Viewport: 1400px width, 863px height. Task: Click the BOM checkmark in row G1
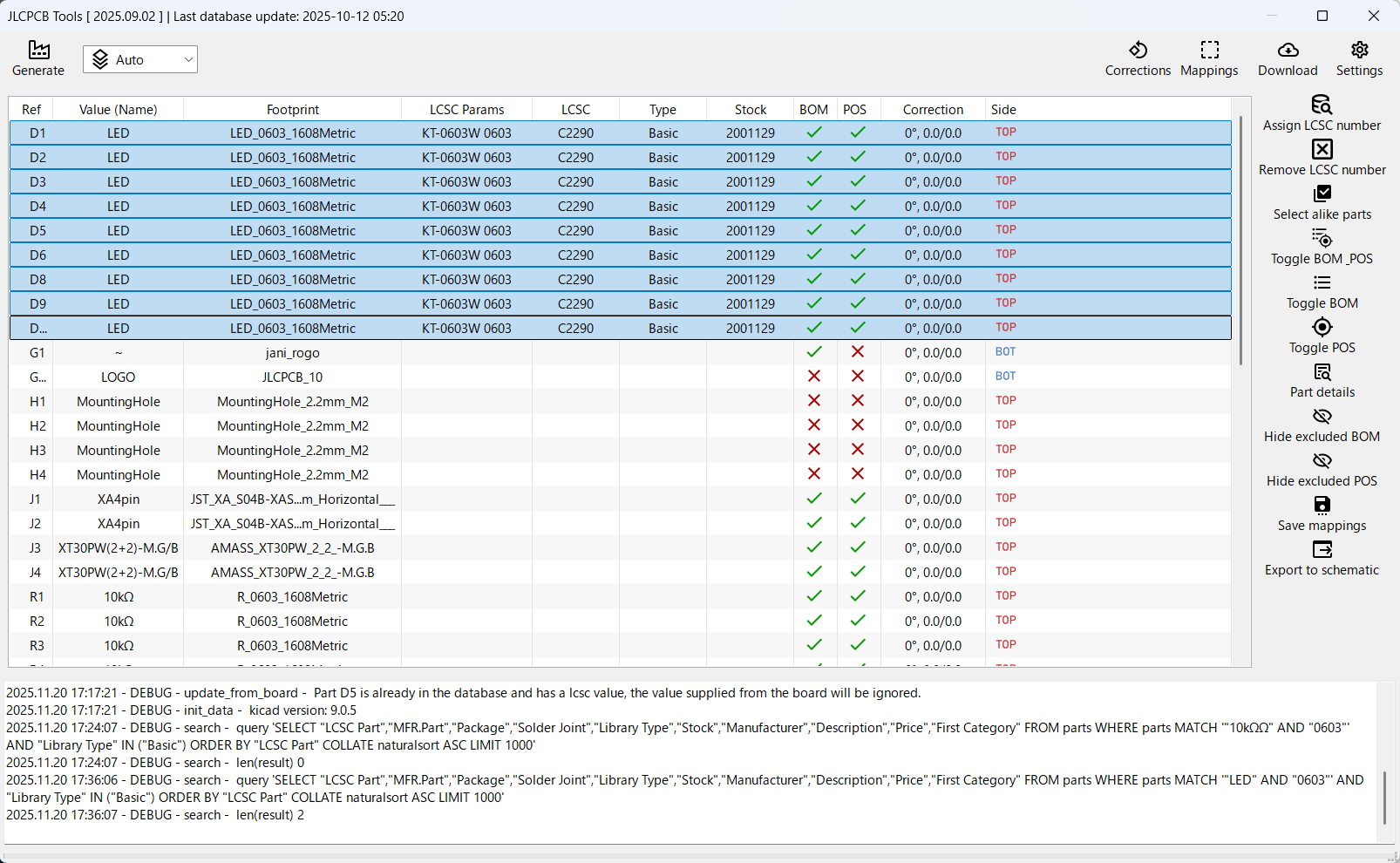814,352
